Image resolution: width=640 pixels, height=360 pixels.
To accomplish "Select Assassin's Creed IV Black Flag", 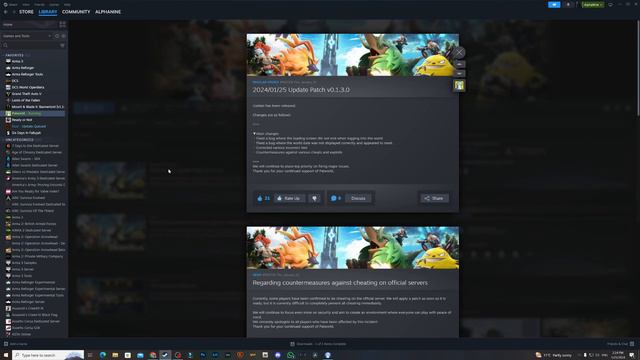I will [34, 315].
